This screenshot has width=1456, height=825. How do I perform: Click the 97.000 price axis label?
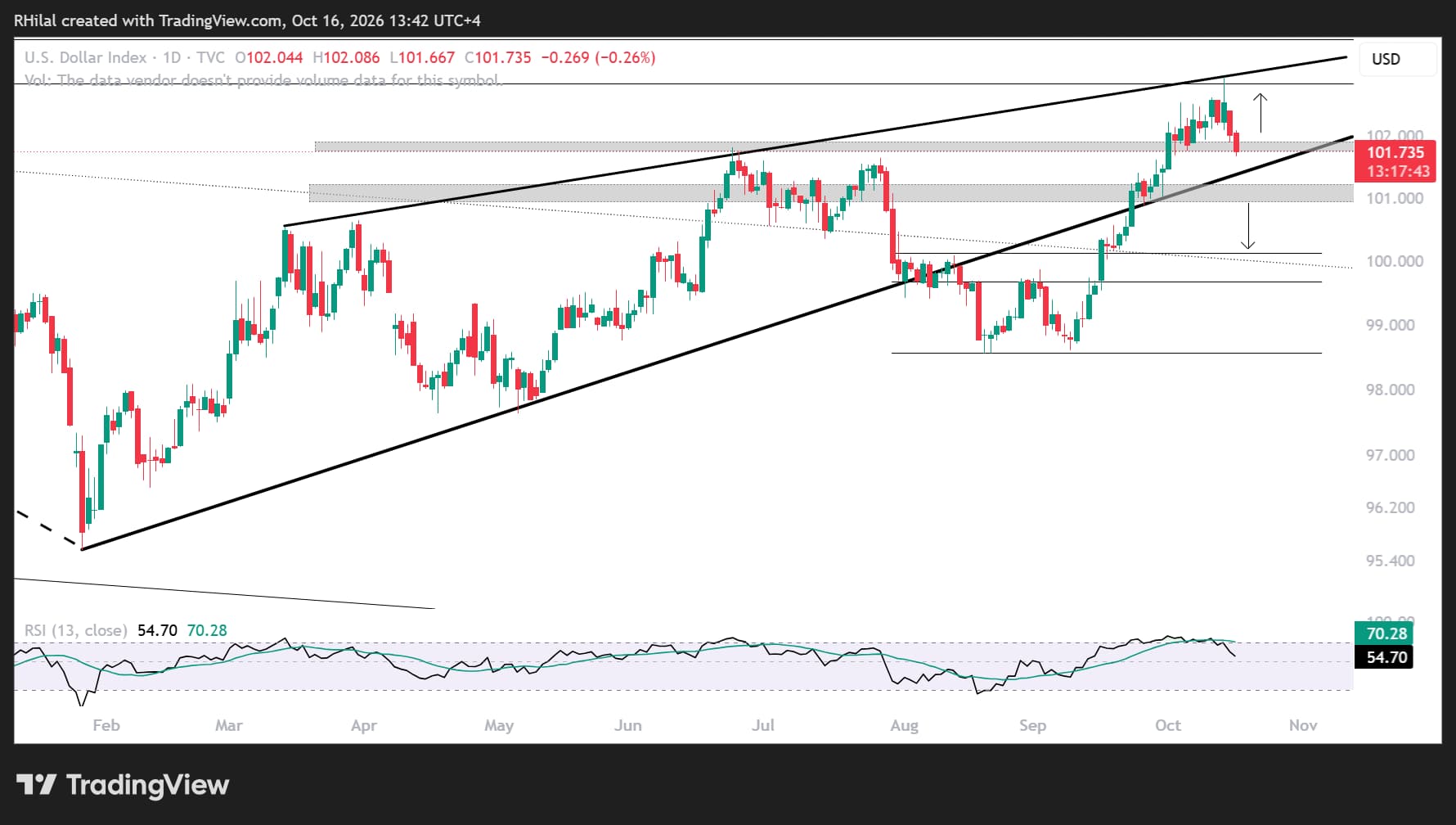(1391, 455)
